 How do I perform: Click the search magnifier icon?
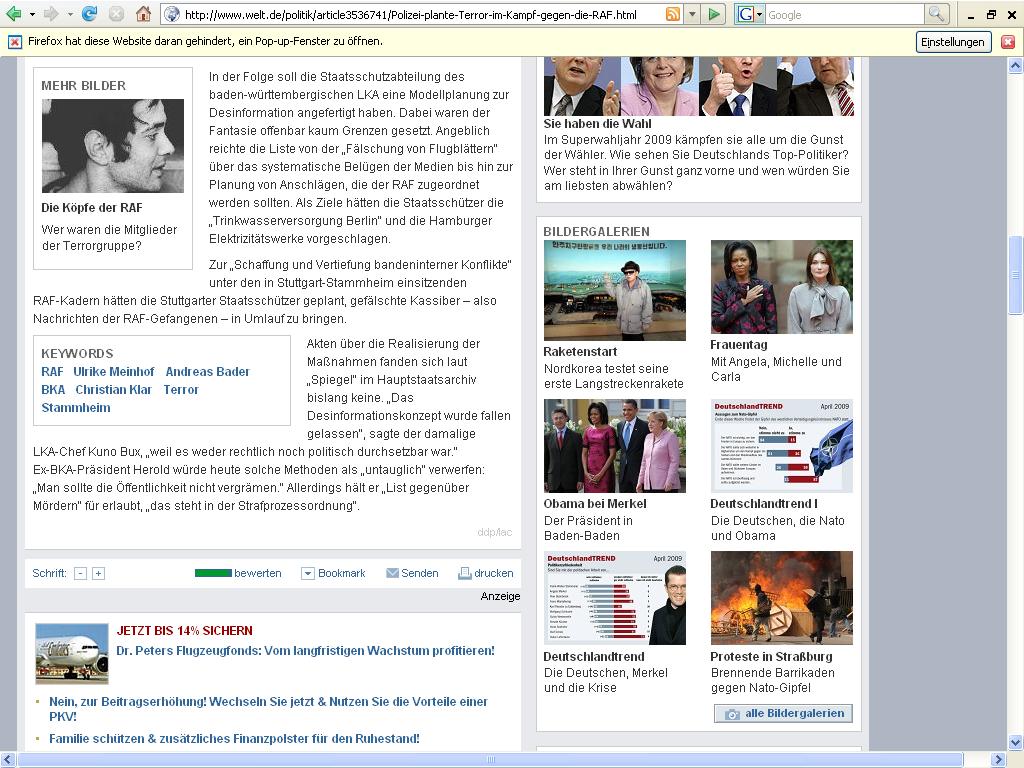[x=936, y=14]
